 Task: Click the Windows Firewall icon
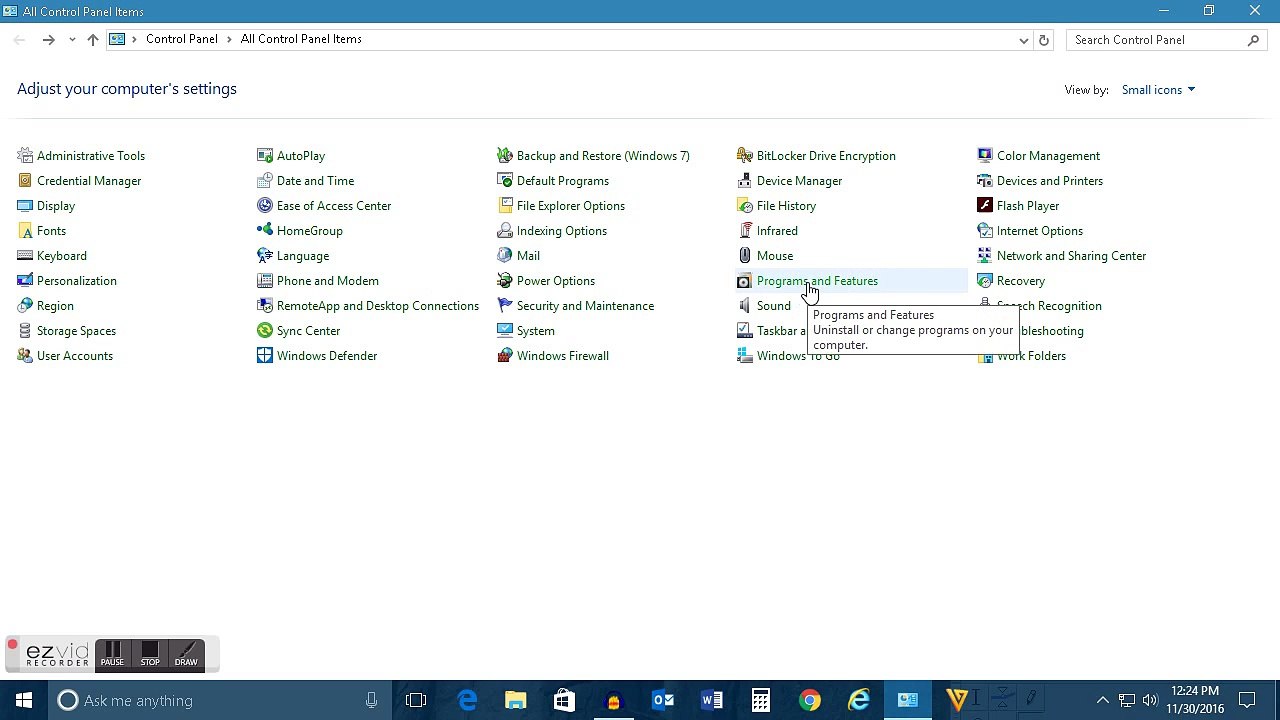505,356
